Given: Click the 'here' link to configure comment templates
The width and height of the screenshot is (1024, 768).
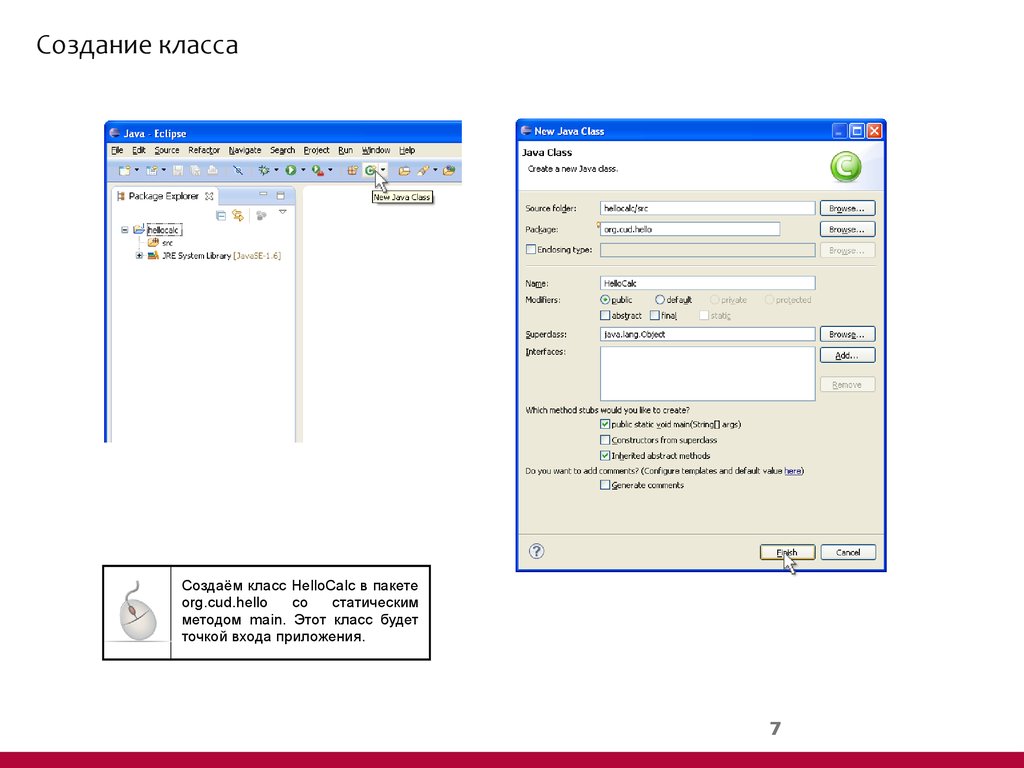Looking at the screenshot, I should (x=793, y=470).
